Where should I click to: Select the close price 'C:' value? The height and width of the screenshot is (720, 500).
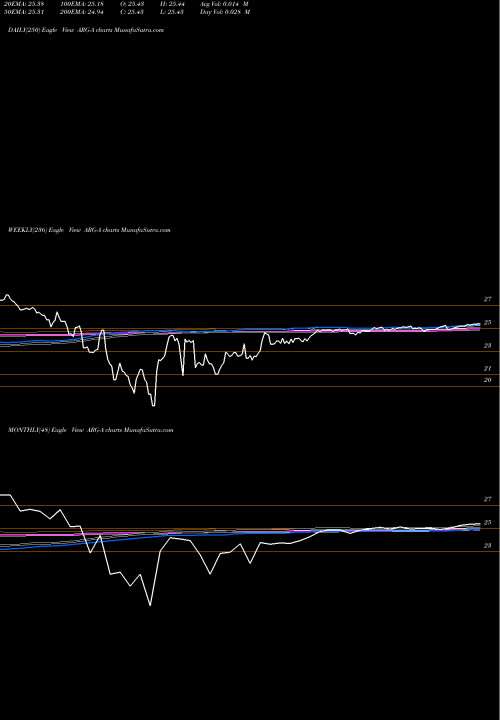133,12
